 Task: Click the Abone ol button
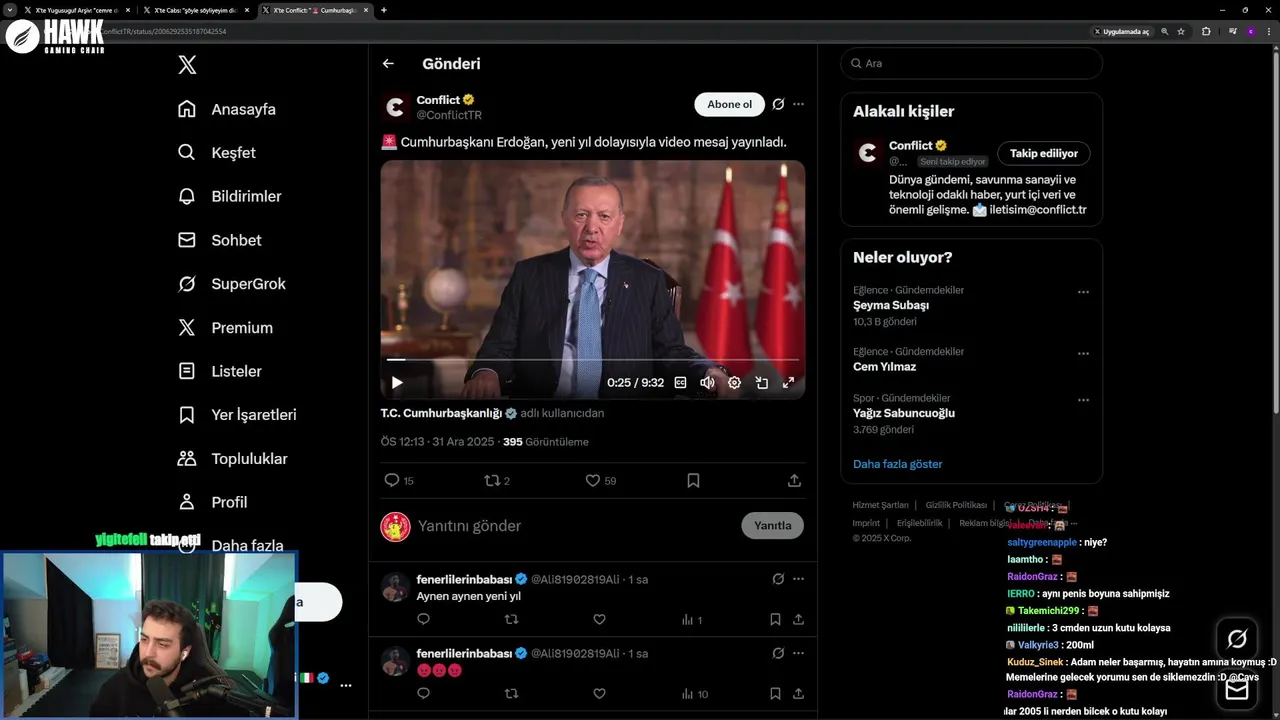point(729,104)
